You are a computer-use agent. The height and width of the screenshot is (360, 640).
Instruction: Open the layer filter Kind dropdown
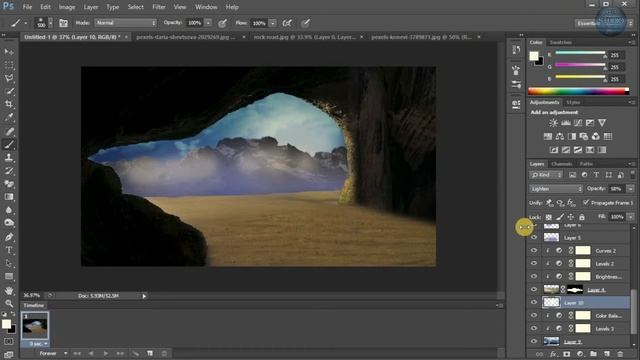tap(546, 175)
